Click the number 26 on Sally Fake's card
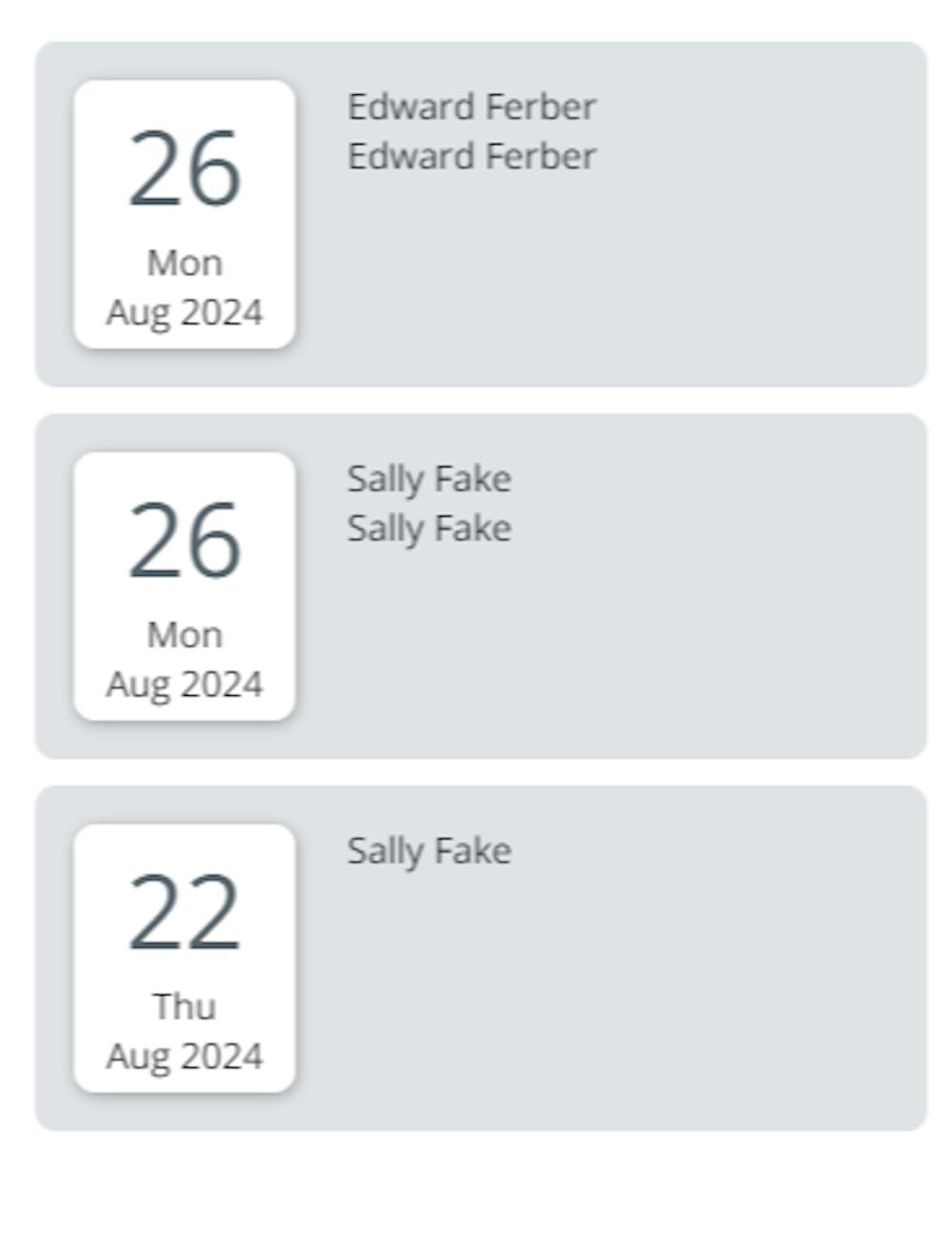This screenshot has width=952, height=1251. 185,542
